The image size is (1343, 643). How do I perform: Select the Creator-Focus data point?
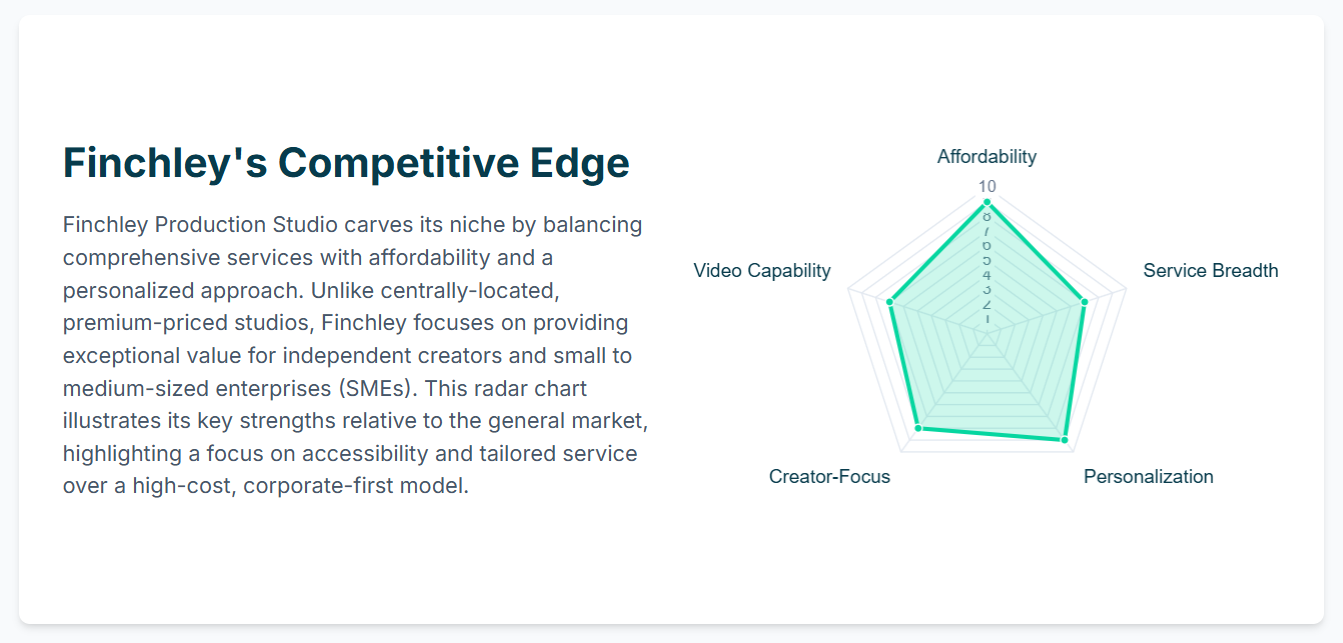click(x=918, y=429)
